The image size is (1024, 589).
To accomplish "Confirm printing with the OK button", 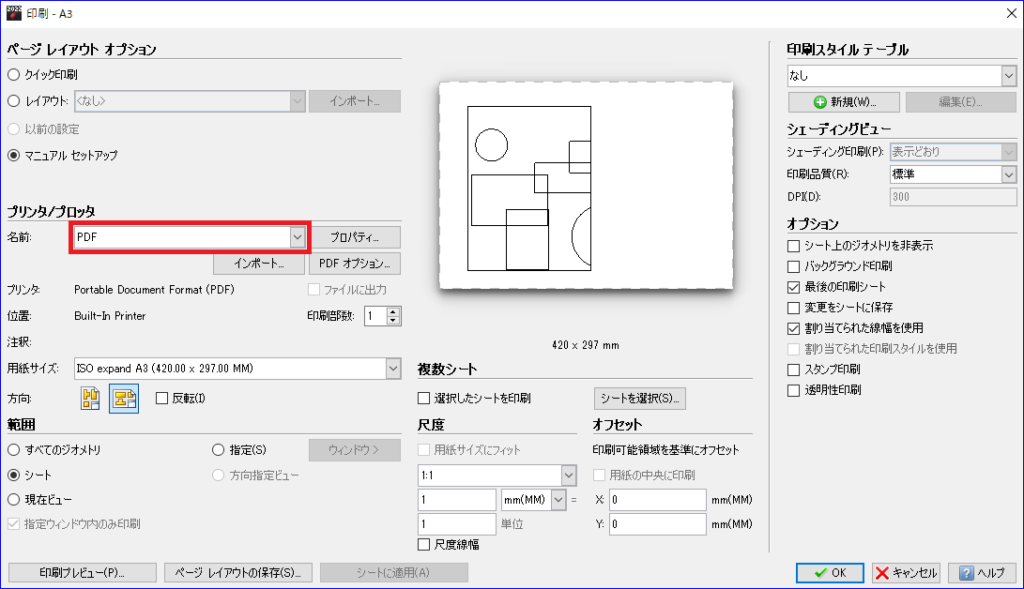I will [x=830, y=573].
